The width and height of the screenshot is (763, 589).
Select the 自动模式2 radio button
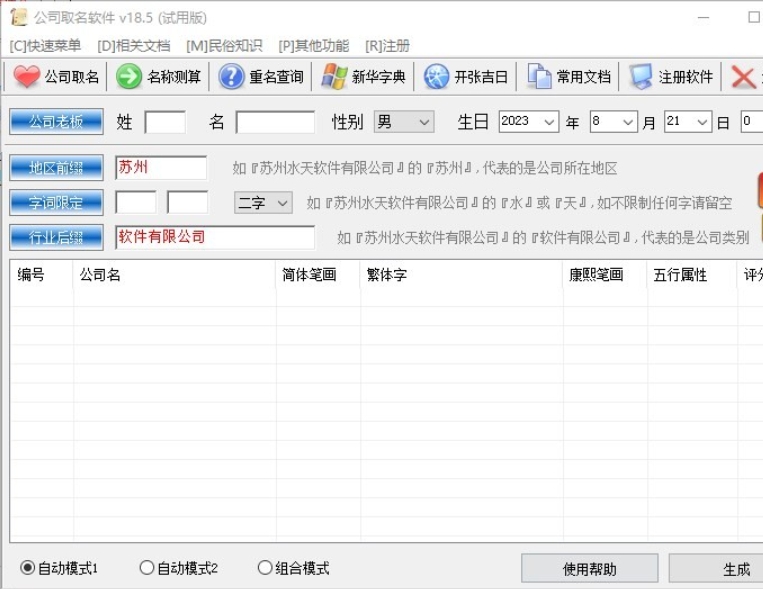(147, 568)
